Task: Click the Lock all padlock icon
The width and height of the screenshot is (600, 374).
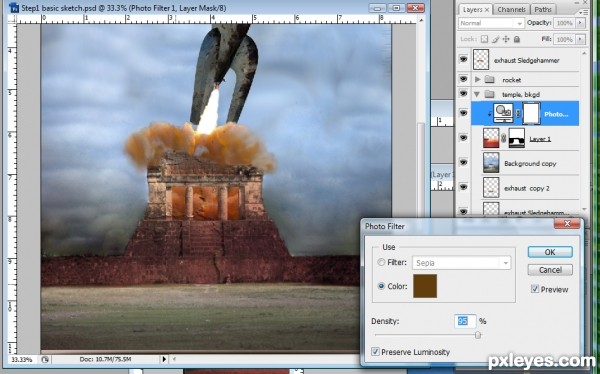Action: [x=517, y=39]
